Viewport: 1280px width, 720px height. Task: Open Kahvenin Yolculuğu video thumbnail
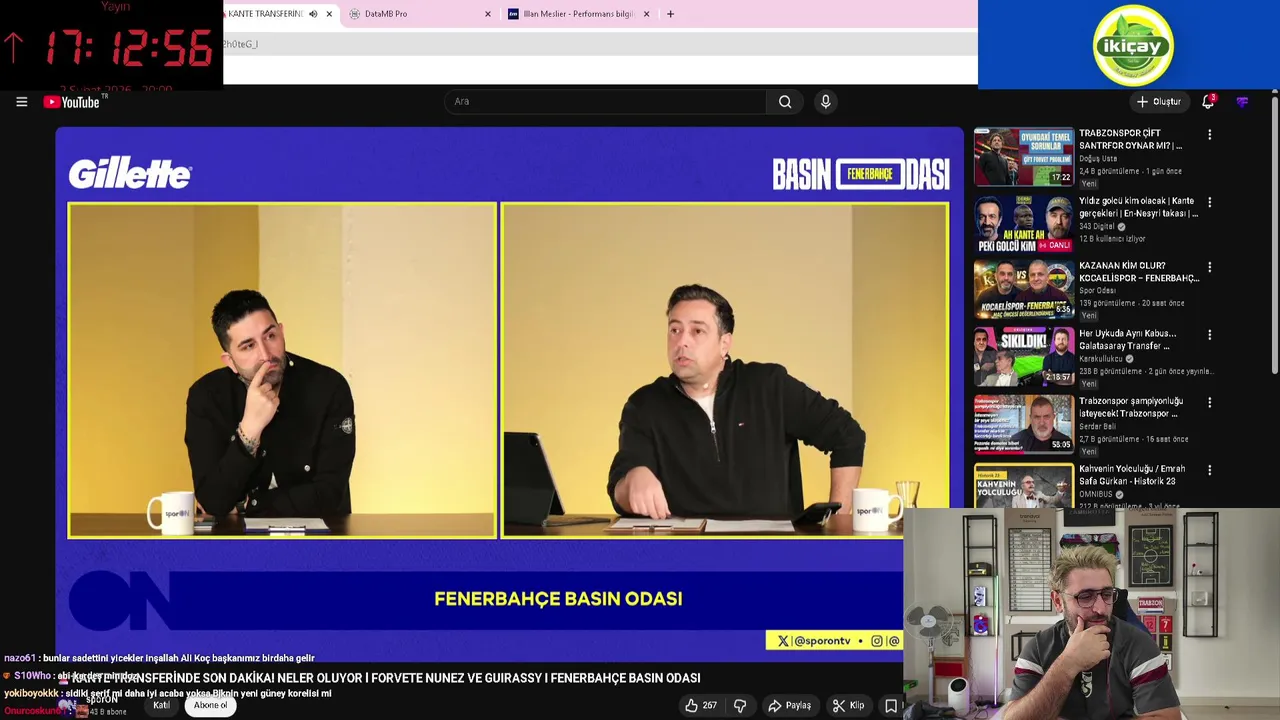1024,486
